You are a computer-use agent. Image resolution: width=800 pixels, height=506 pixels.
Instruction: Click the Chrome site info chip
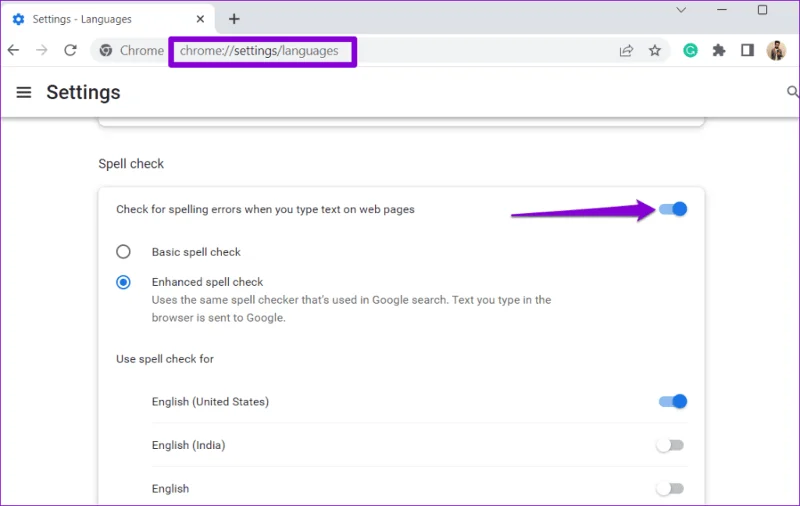(132, 50)
